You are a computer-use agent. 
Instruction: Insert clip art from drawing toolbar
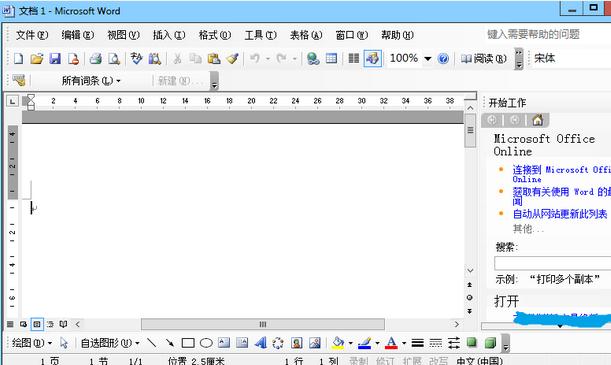297,343
